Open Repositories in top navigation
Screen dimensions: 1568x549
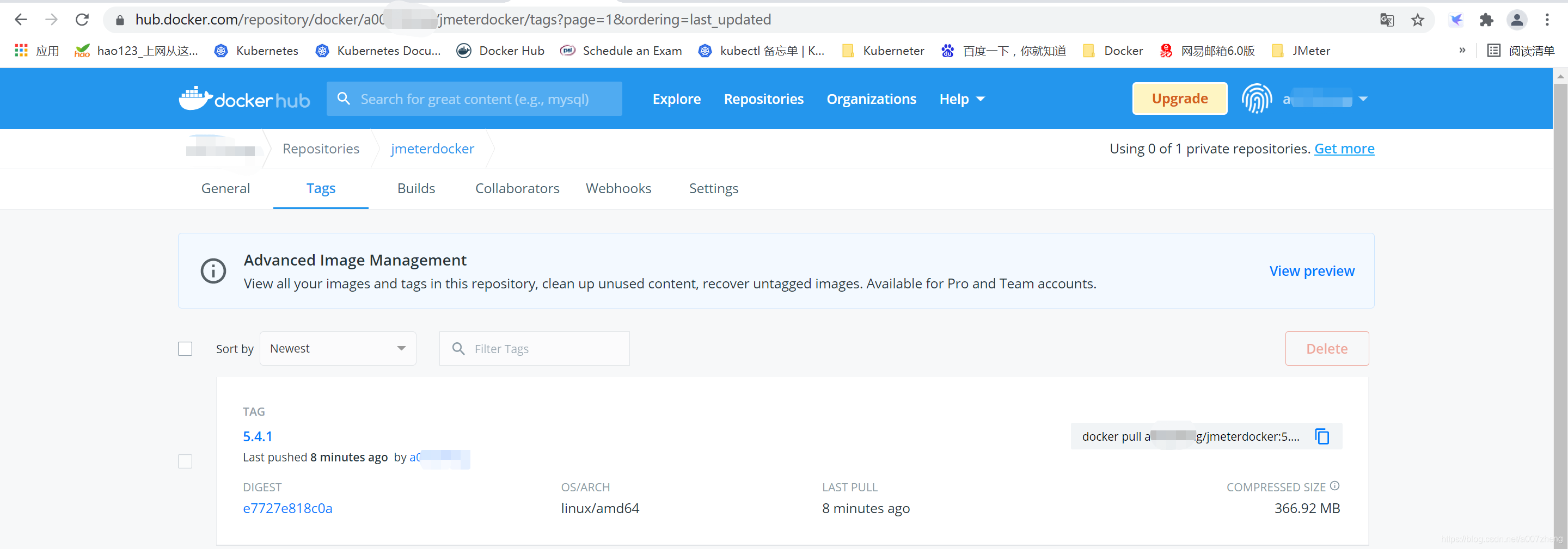(x=763, y=98)
